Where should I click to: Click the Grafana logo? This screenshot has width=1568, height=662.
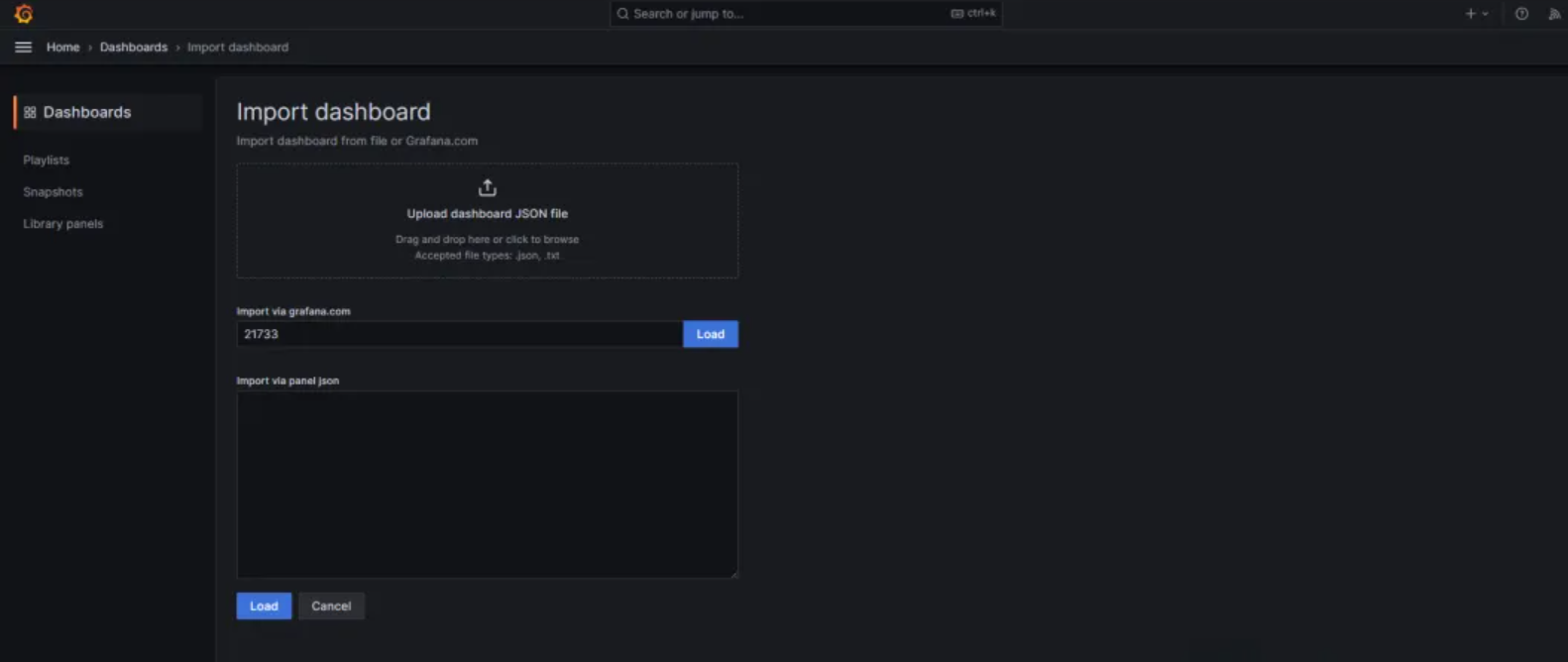click(24, 14)
